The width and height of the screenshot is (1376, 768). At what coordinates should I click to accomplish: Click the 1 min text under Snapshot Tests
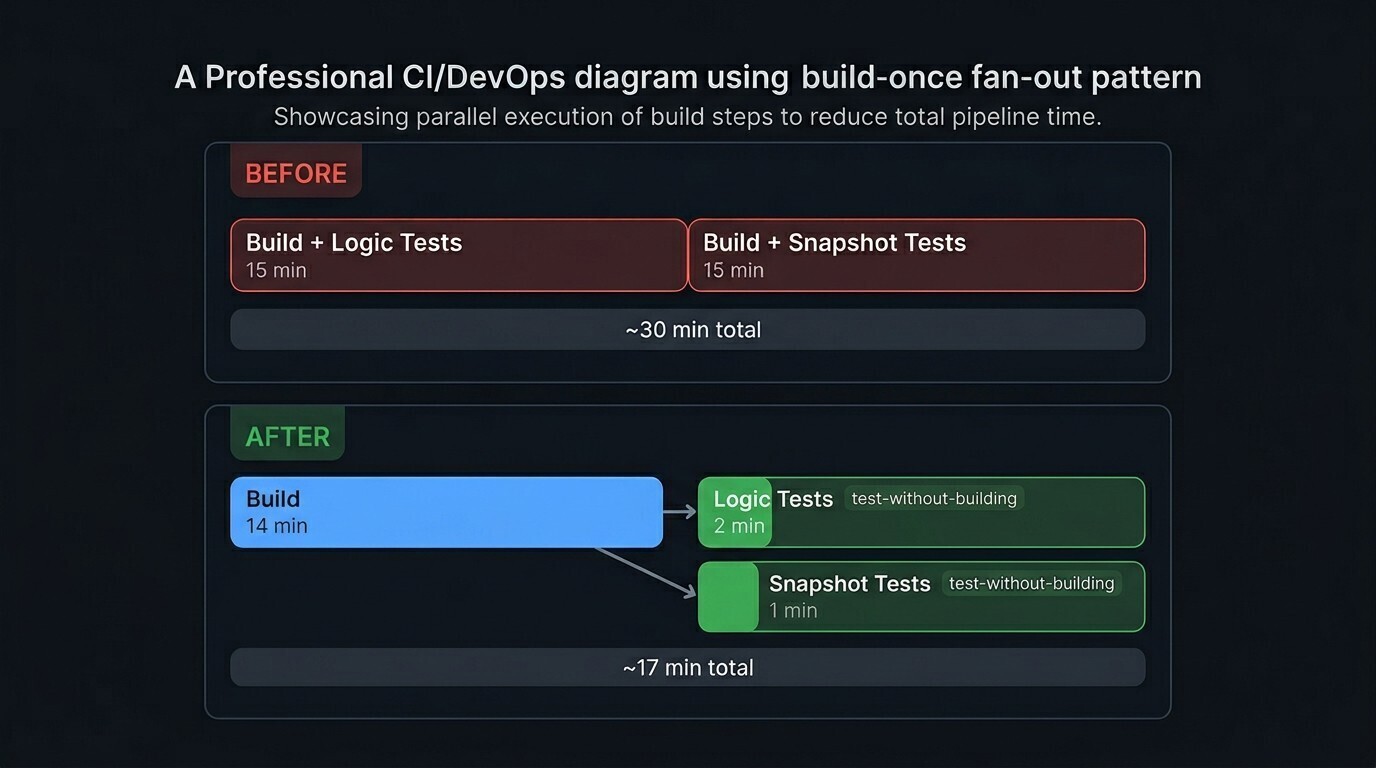click(x=793, y=610)
